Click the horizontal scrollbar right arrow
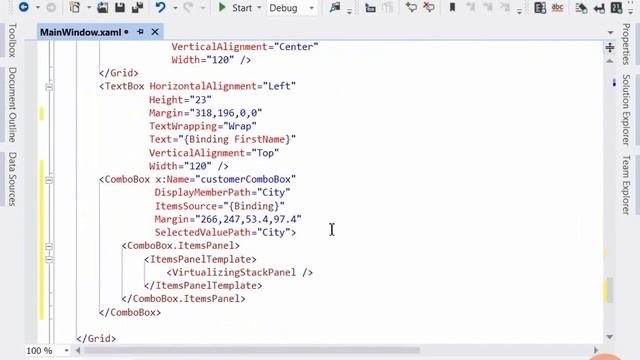The height and width of the screenshot is (360, 640). coord(596,350)
